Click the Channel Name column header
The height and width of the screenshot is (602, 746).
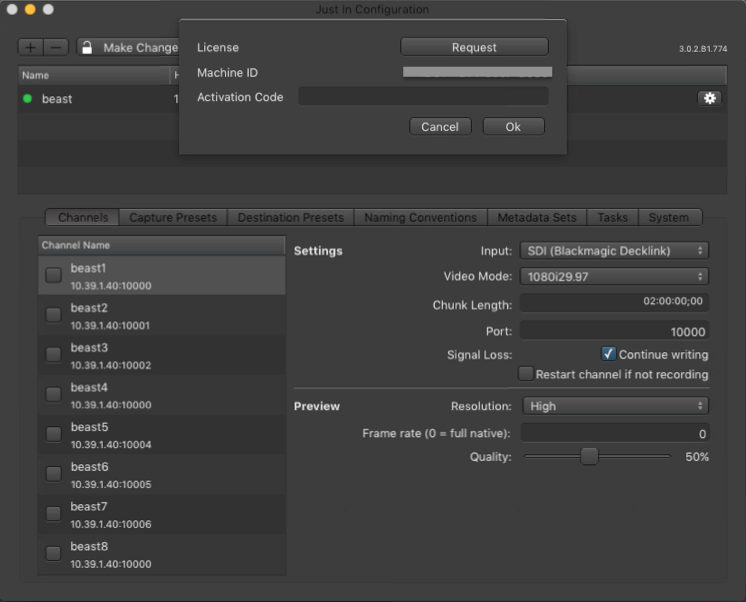pyautogui.click(x=162, y=245)
